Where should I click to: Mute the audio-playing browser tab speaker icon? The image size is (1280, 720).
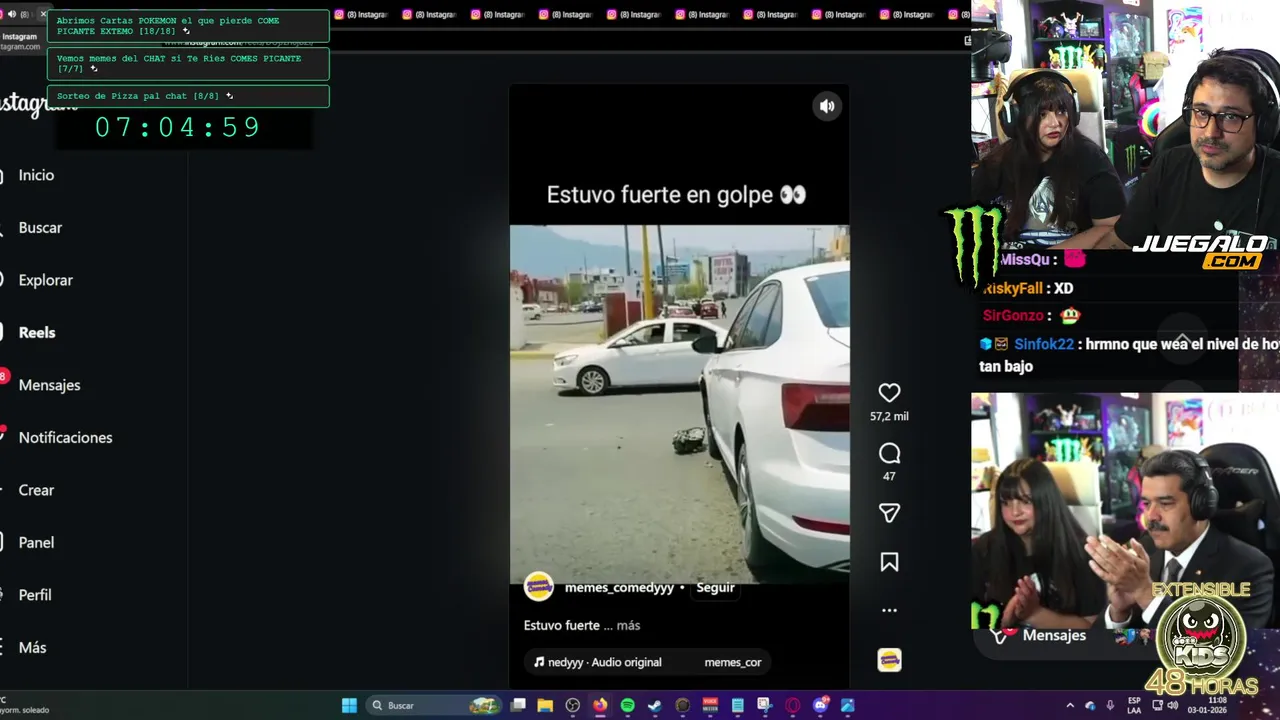coord(11,14)
